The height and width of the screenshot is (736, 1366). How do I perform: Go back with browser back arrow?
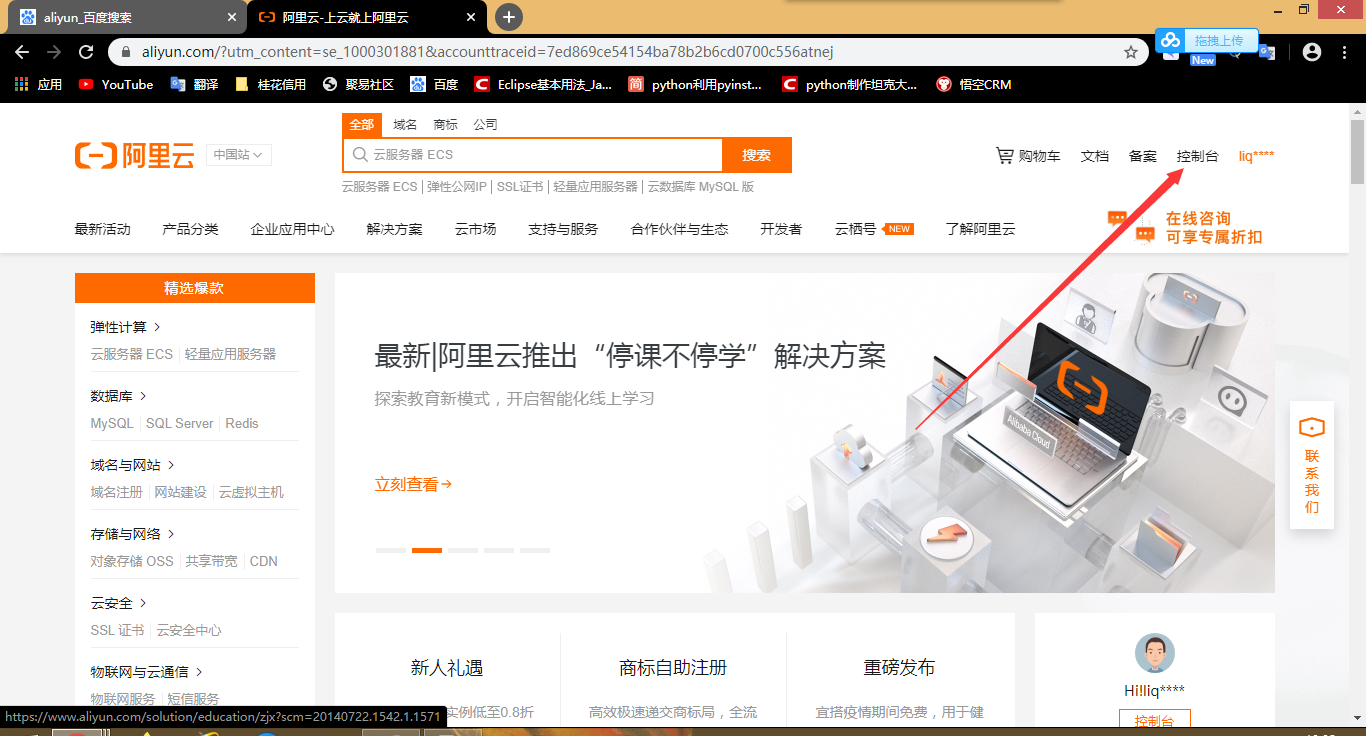click(x=22, y=52)
